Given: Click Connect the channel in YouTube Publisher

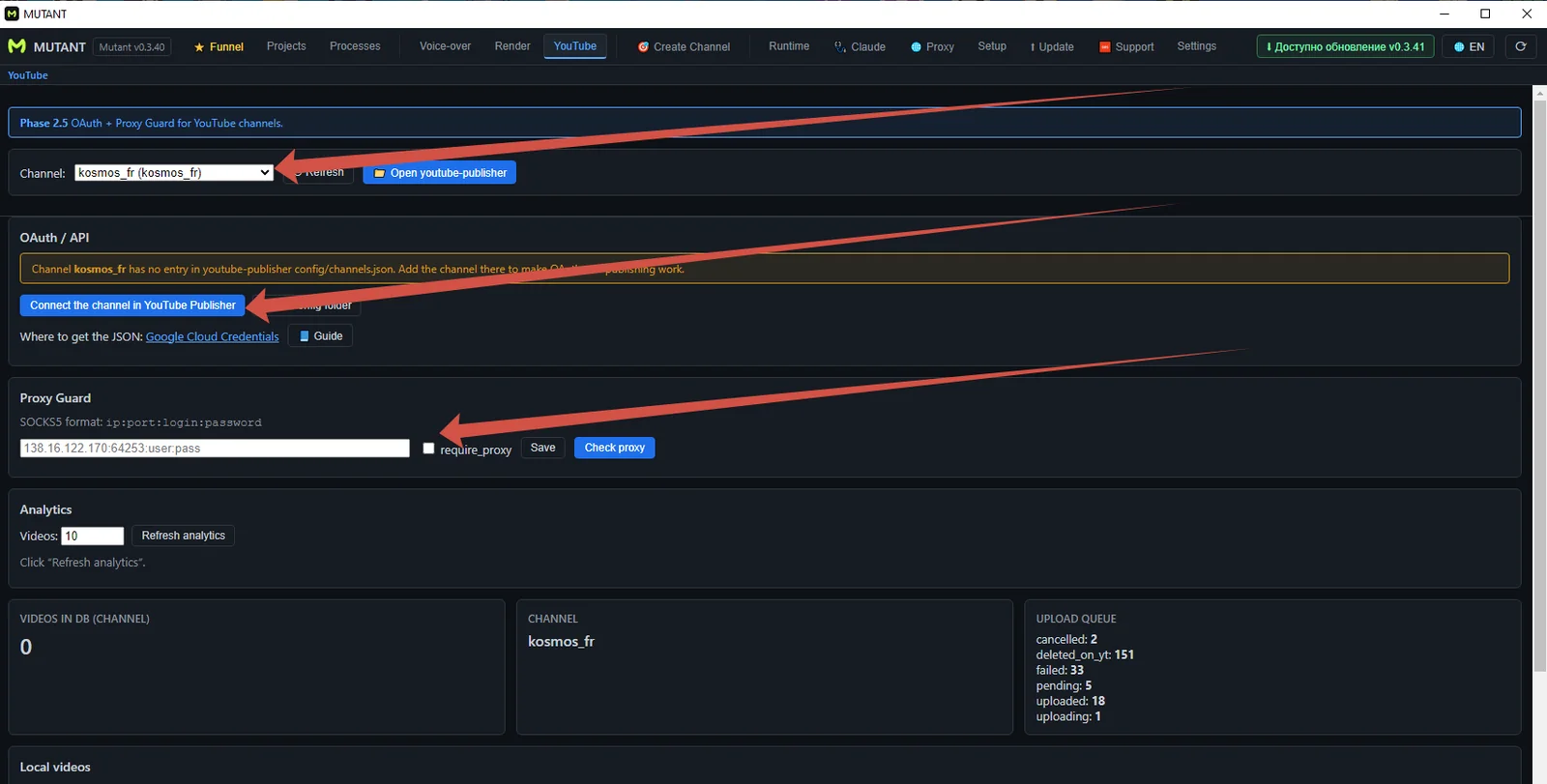Looking at the screenshot, I should click(x=132, y=305).
